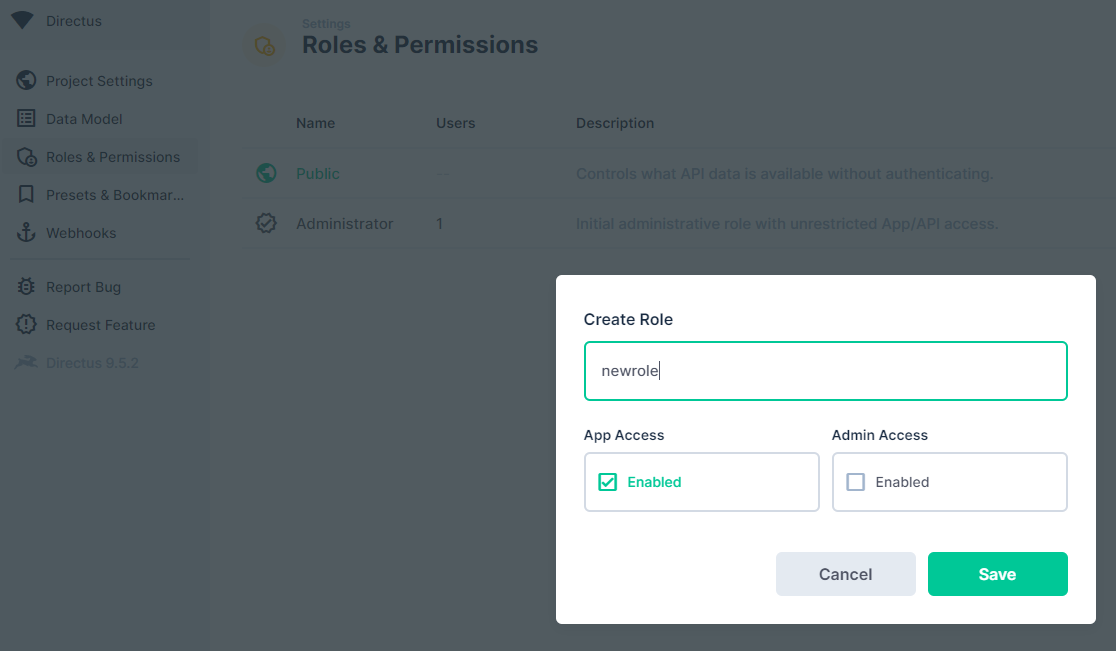This screenshot has width=1116, height=651.
Task: Select the Data Model sidebar icon
Action: click(25, 118)
